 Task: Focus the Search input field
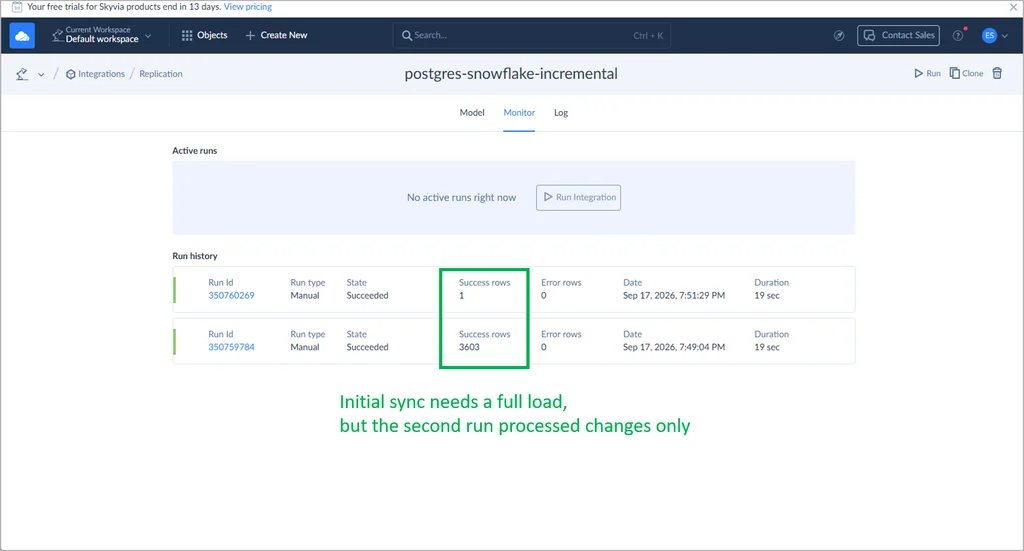point(532,35)
